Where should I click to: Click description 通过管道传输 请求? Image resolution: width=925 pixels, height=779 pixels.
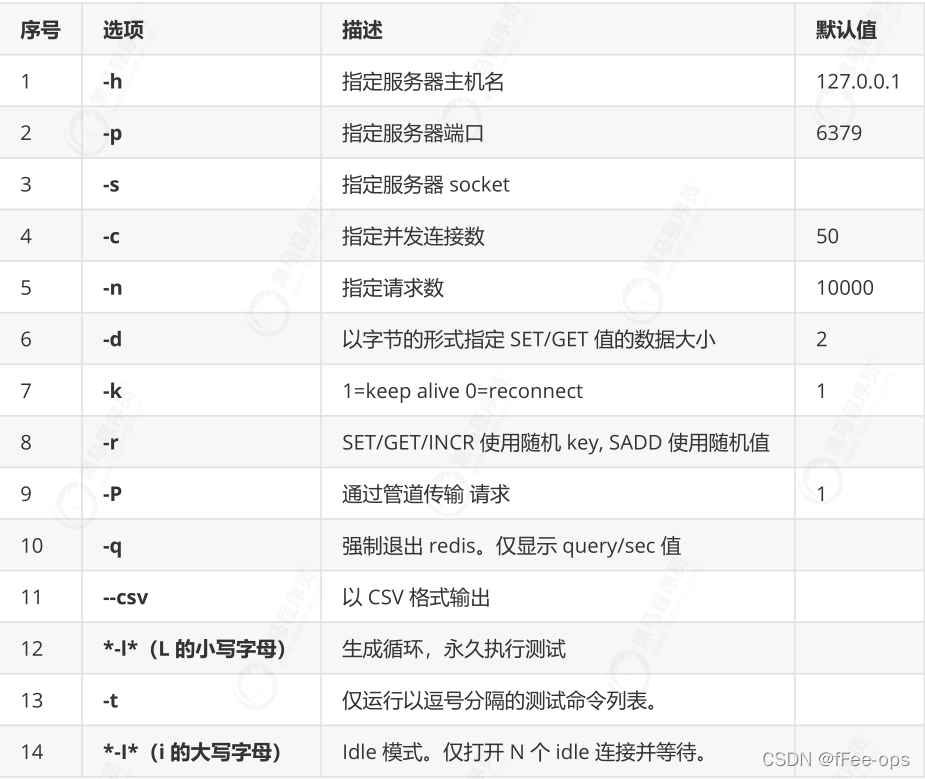425,494
